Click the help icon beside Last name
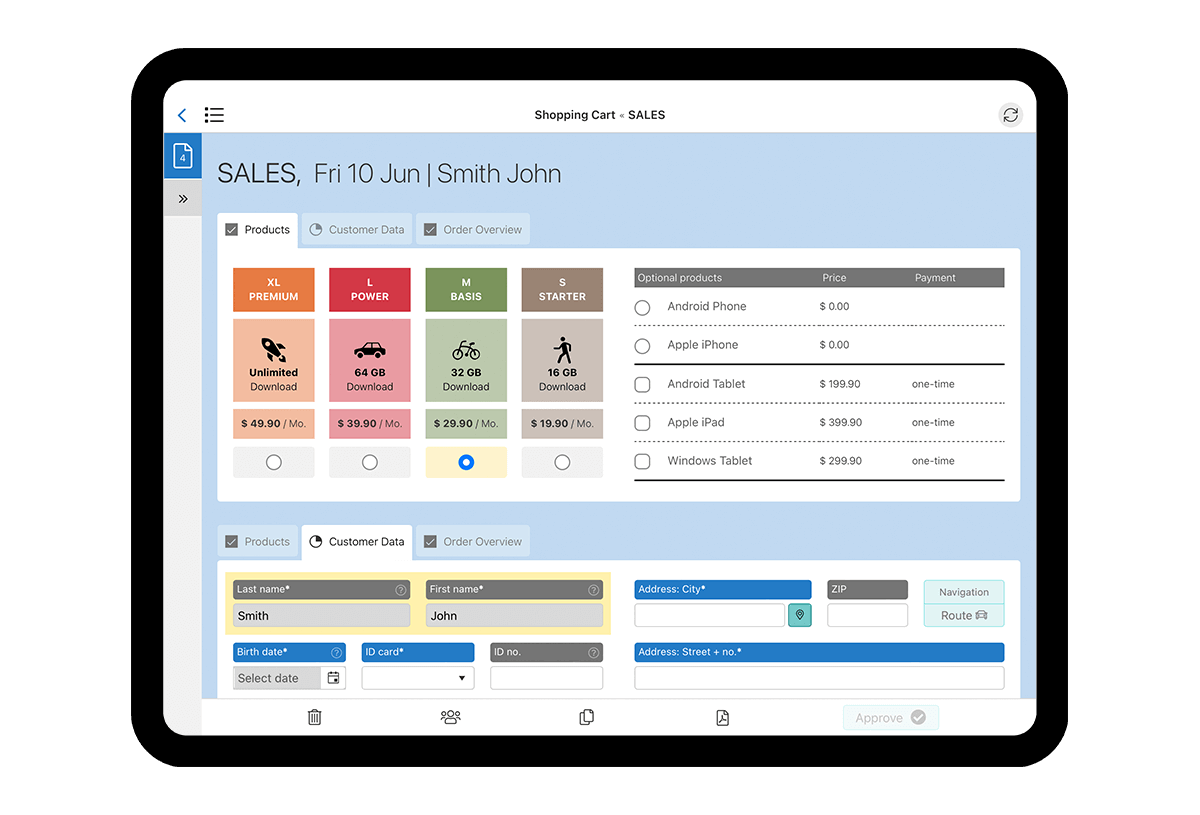This screenshot has height=815, width=1200. (x=400, y=590)
